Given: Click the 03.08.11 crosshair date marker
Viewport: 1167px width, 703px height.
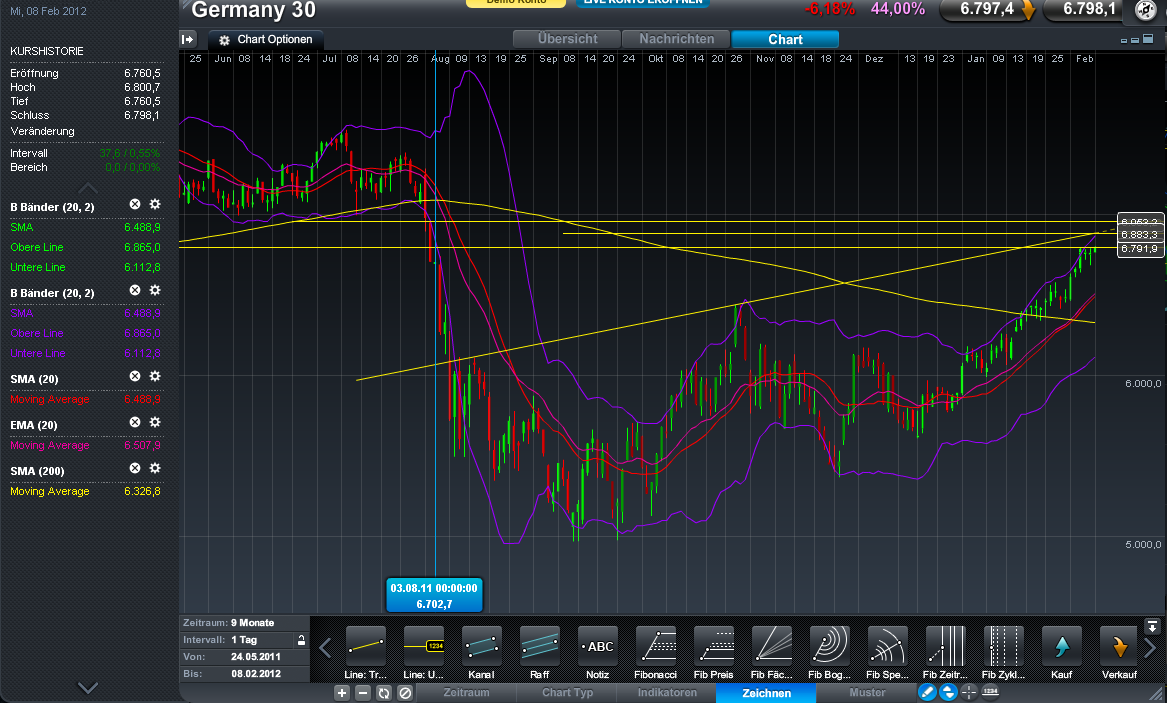Looking at the screenshot, I should pyautogui.click(x=434, y=596).
